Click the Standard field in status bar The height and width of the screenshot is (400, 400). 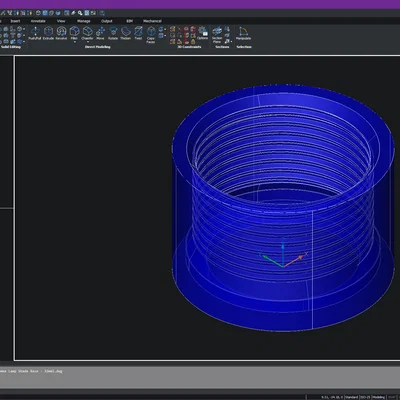[x=351, y=397]
